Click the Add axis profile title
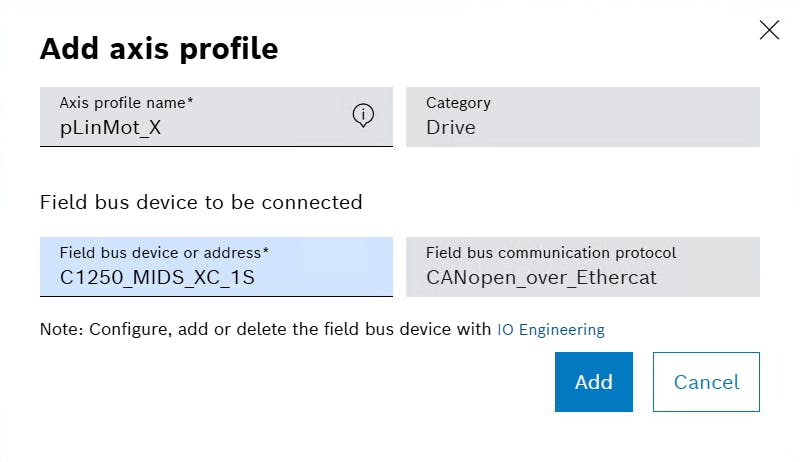 (159, 48)
